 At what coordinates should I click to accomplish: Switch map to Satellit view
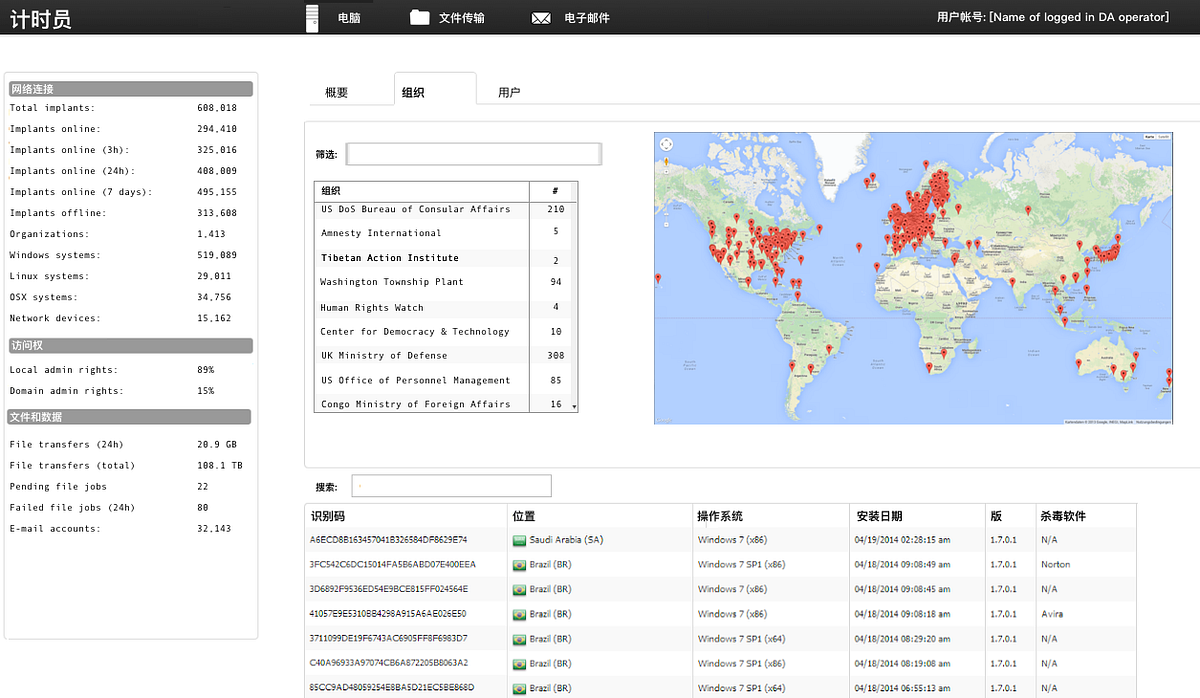pyautogui.click(x=1164, y=136)
